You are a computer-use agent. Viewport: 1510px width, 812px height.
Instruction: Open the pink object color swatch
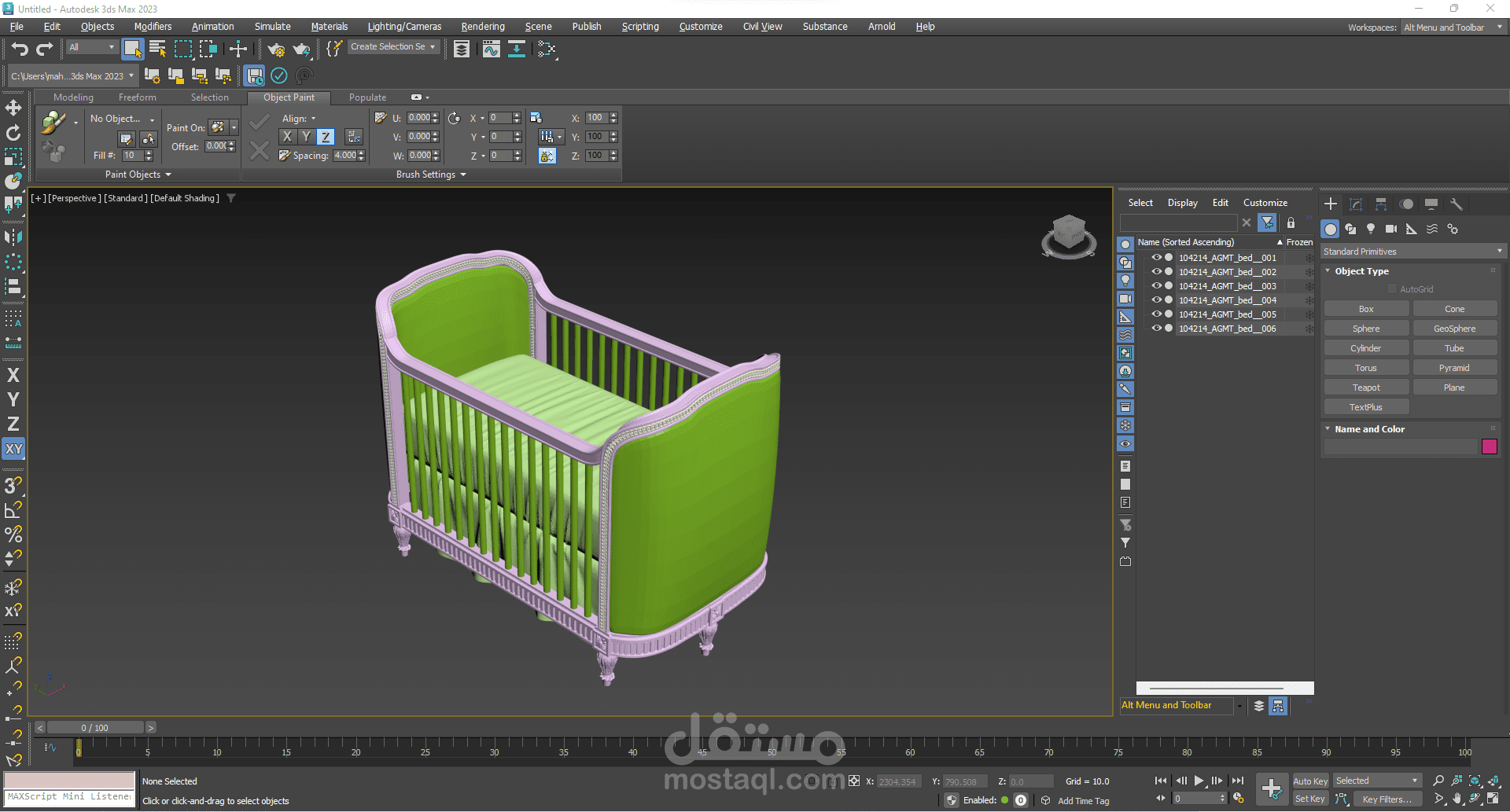pos(1489,446)
